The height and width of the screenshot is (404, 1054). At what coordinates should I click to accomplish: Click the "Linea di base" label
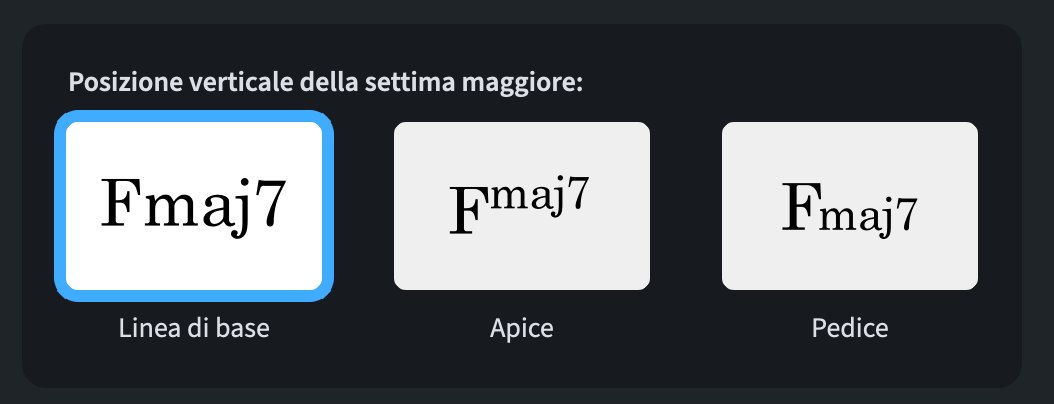tap(194, 328)
